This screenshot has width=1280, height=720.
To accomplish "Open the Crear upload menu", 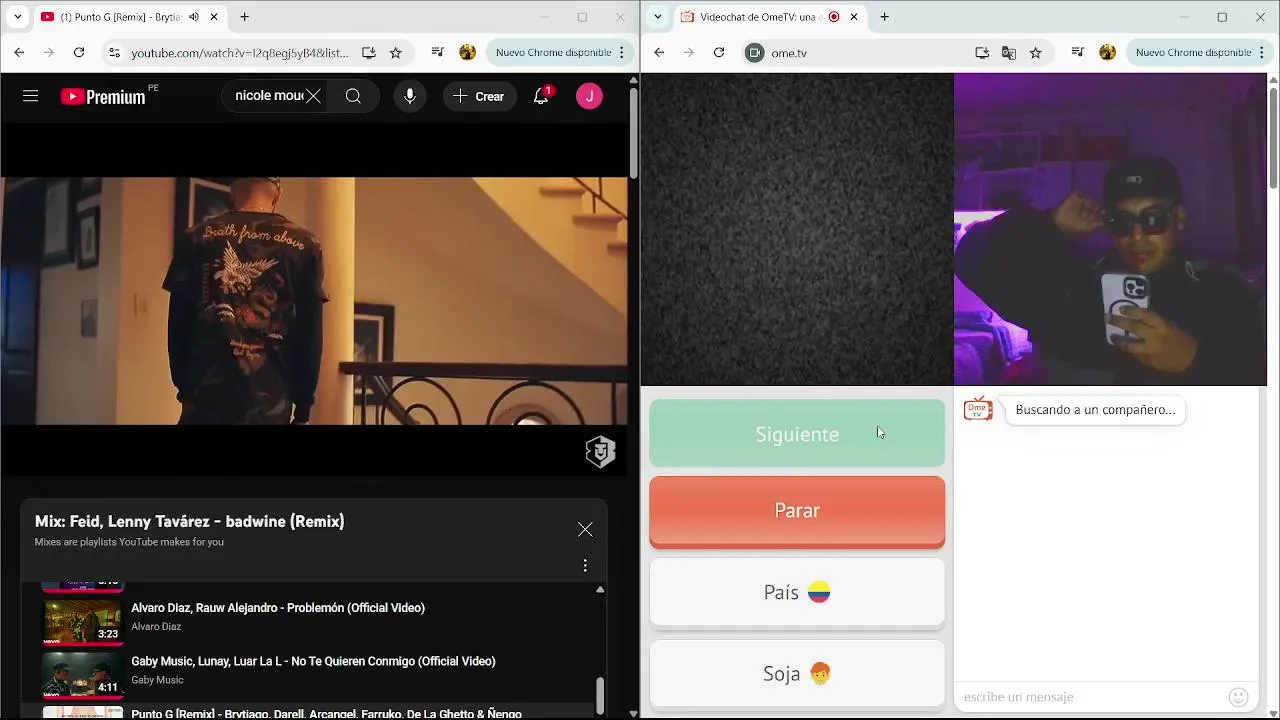I will 479,96.
